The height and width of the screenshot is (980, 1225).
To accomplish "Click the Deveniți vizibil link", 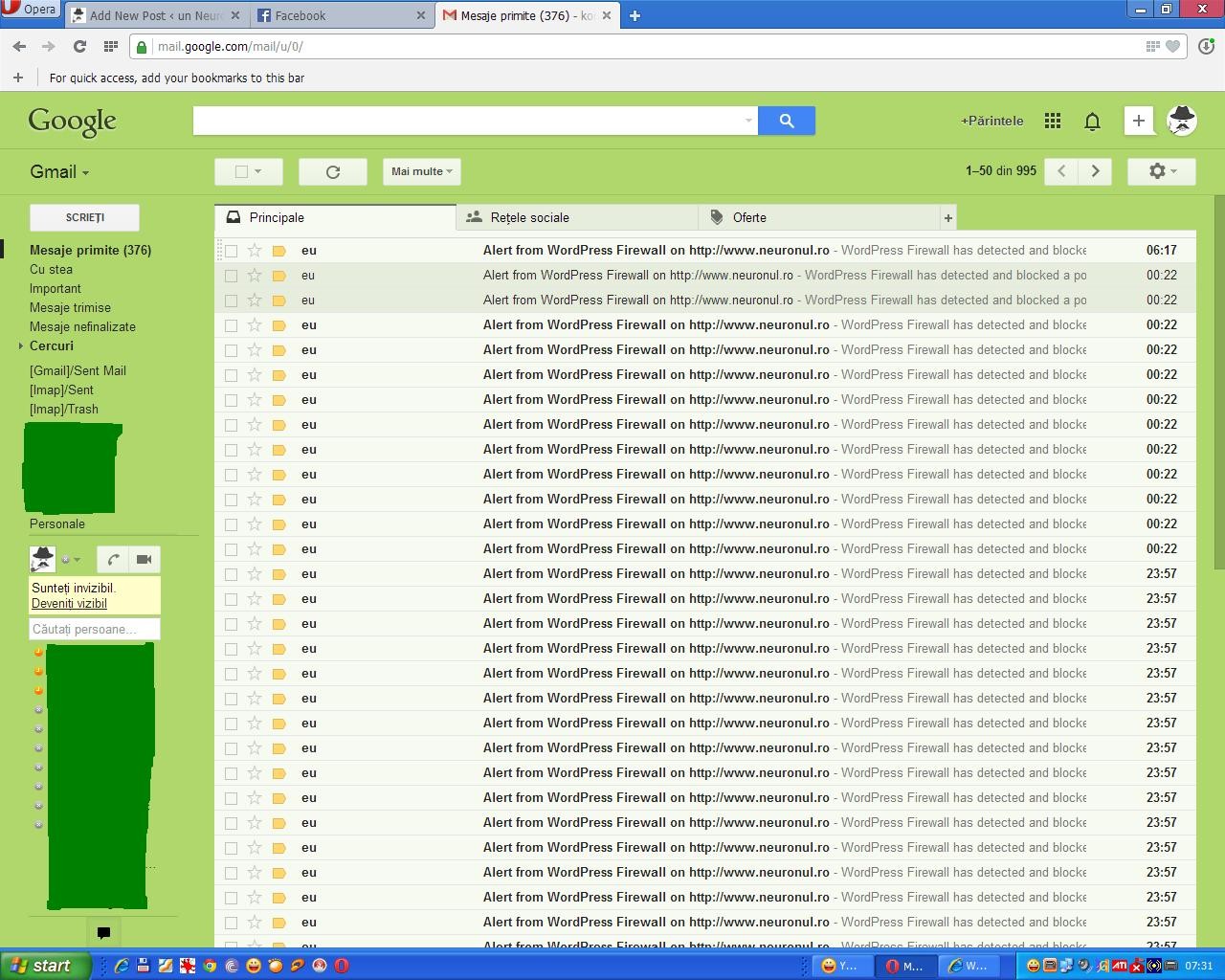I will pos(69,604).
